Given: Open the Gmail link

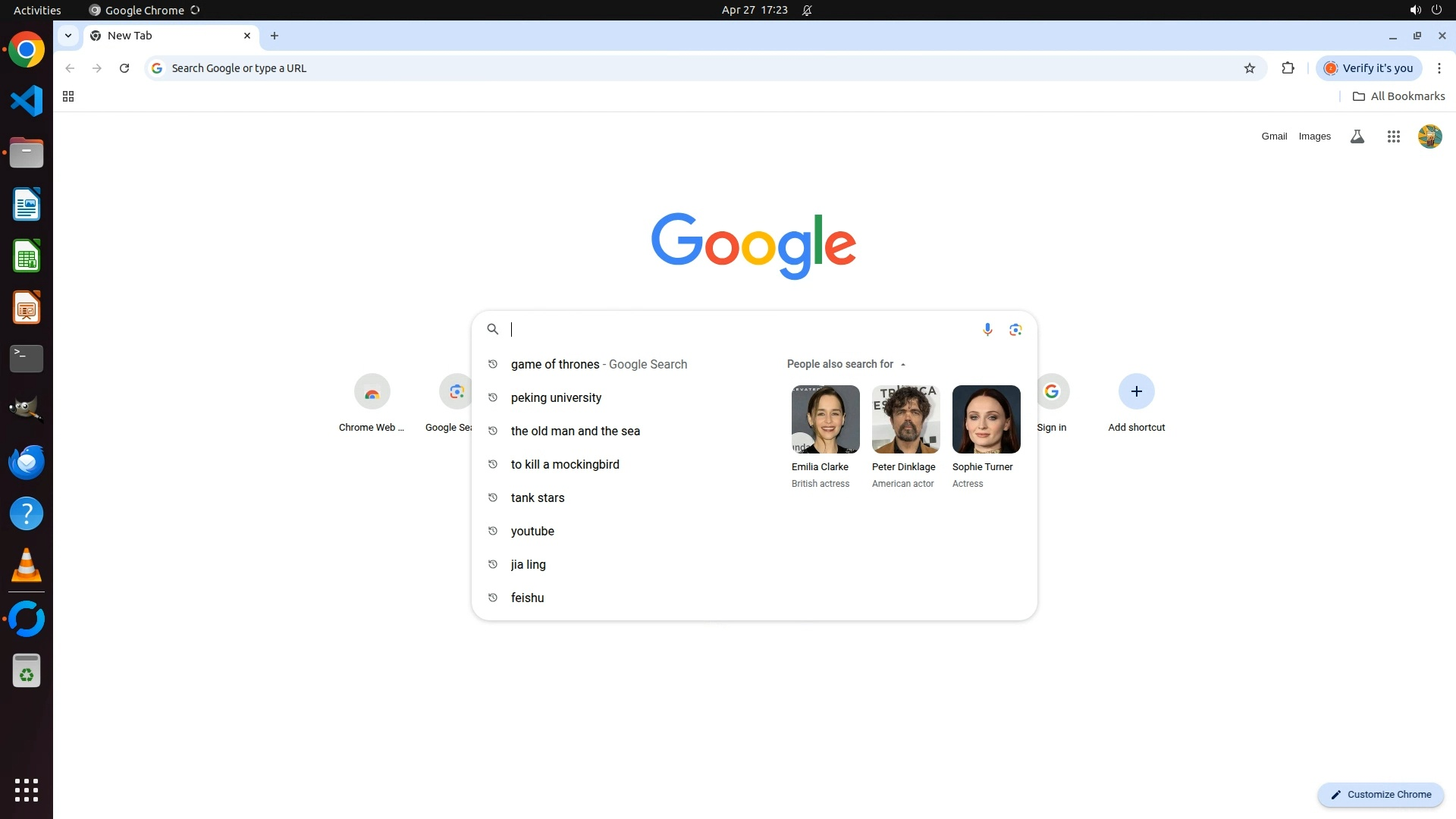Looking at the screenshot, I should point(1274,136).
